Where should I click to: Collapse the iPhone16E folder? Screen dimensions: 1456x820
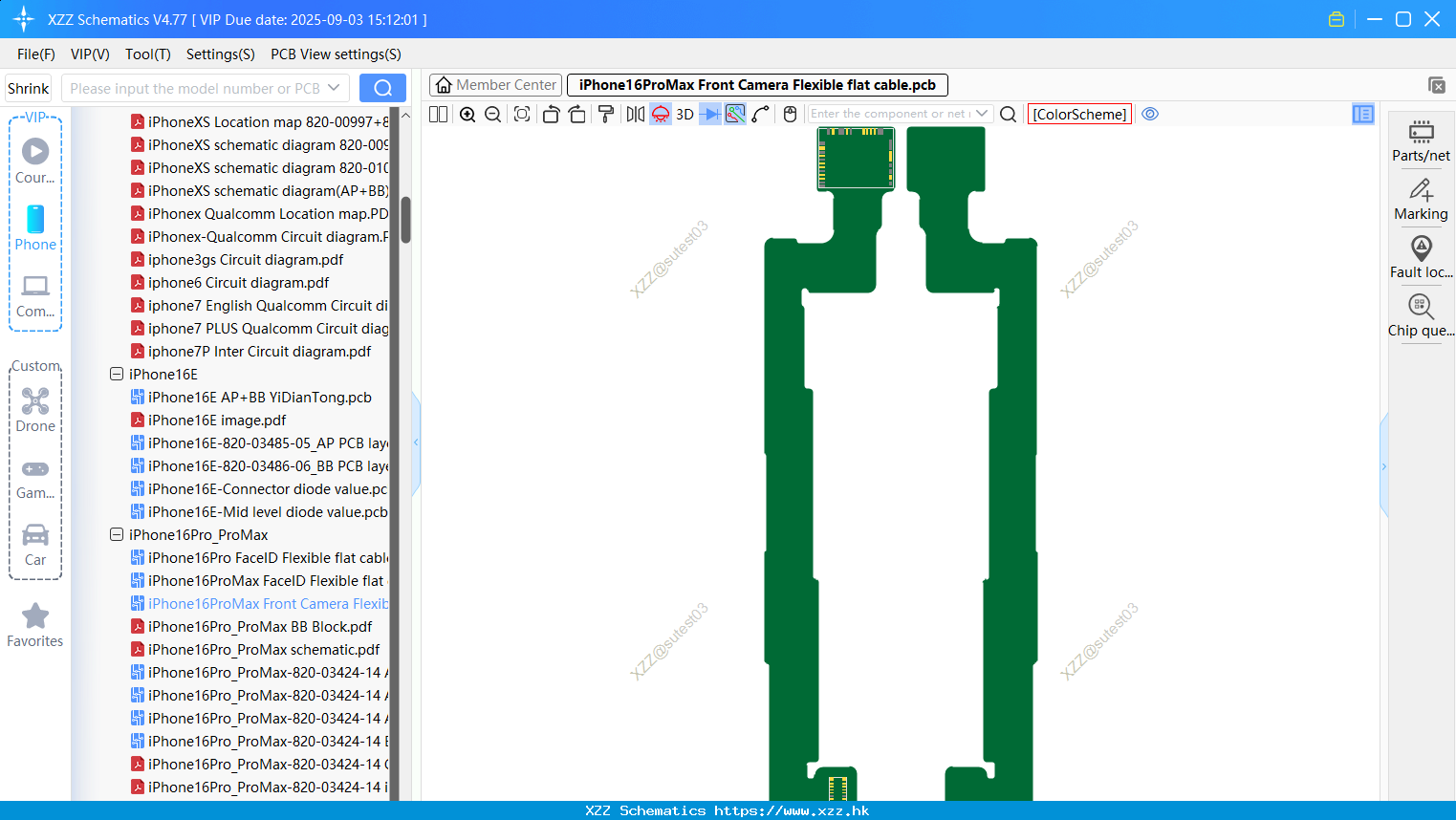click(x=117, y=375)
